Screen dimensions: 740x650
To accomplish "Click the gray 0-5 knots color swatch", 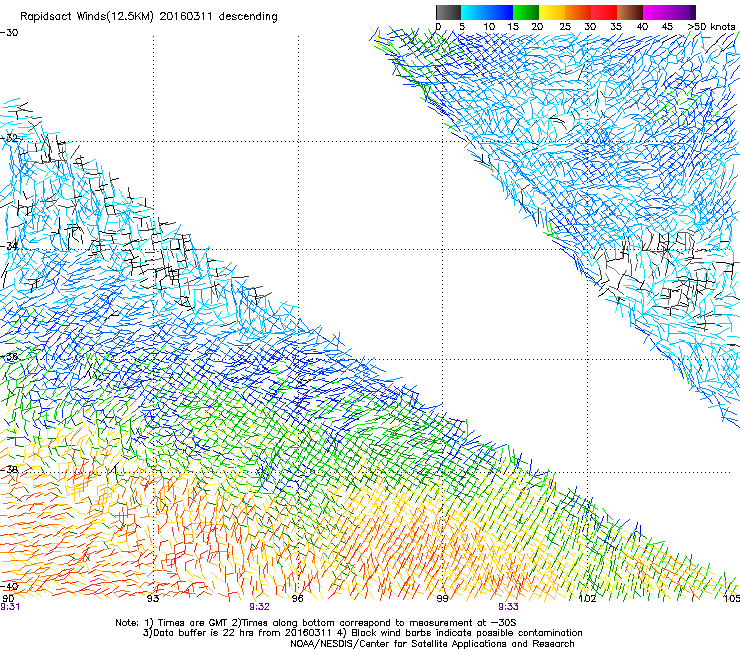I will coord(448,12).
